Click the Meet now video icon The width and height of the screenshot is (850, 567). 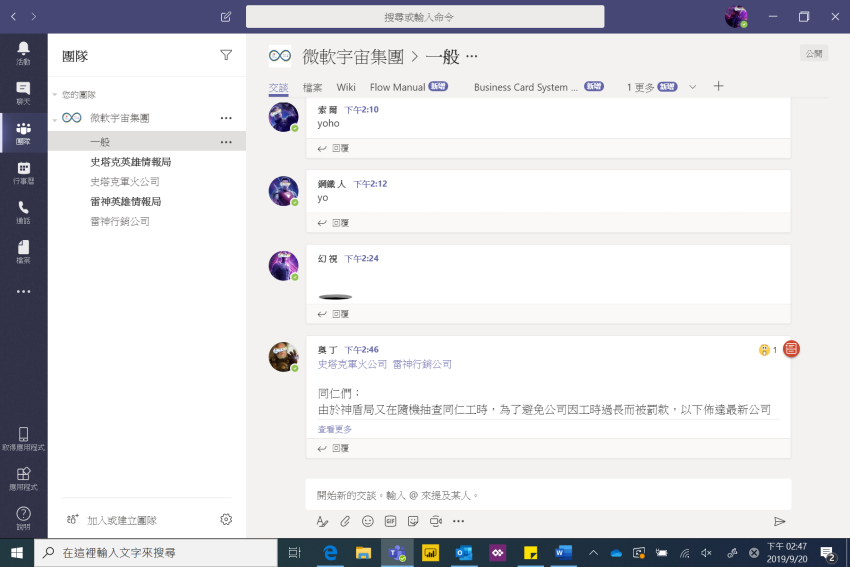[x=436, y=521]
